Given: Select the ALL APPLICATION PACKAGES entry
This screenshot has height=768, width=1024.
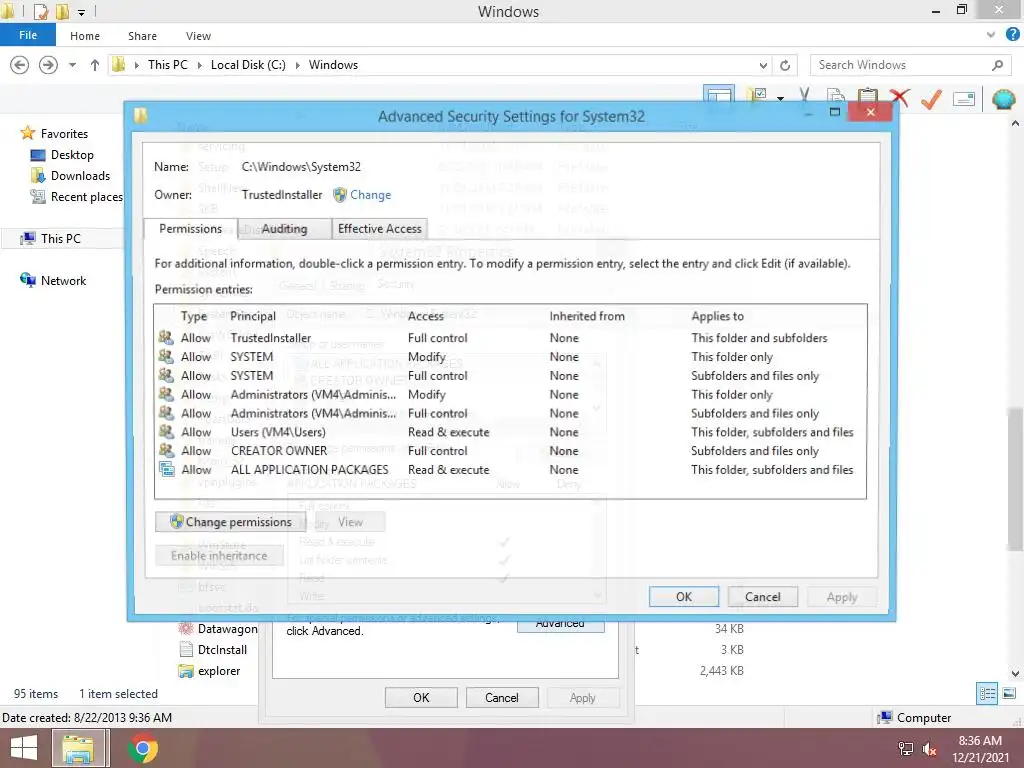Looking at the screenshot, I should point(510,470).
